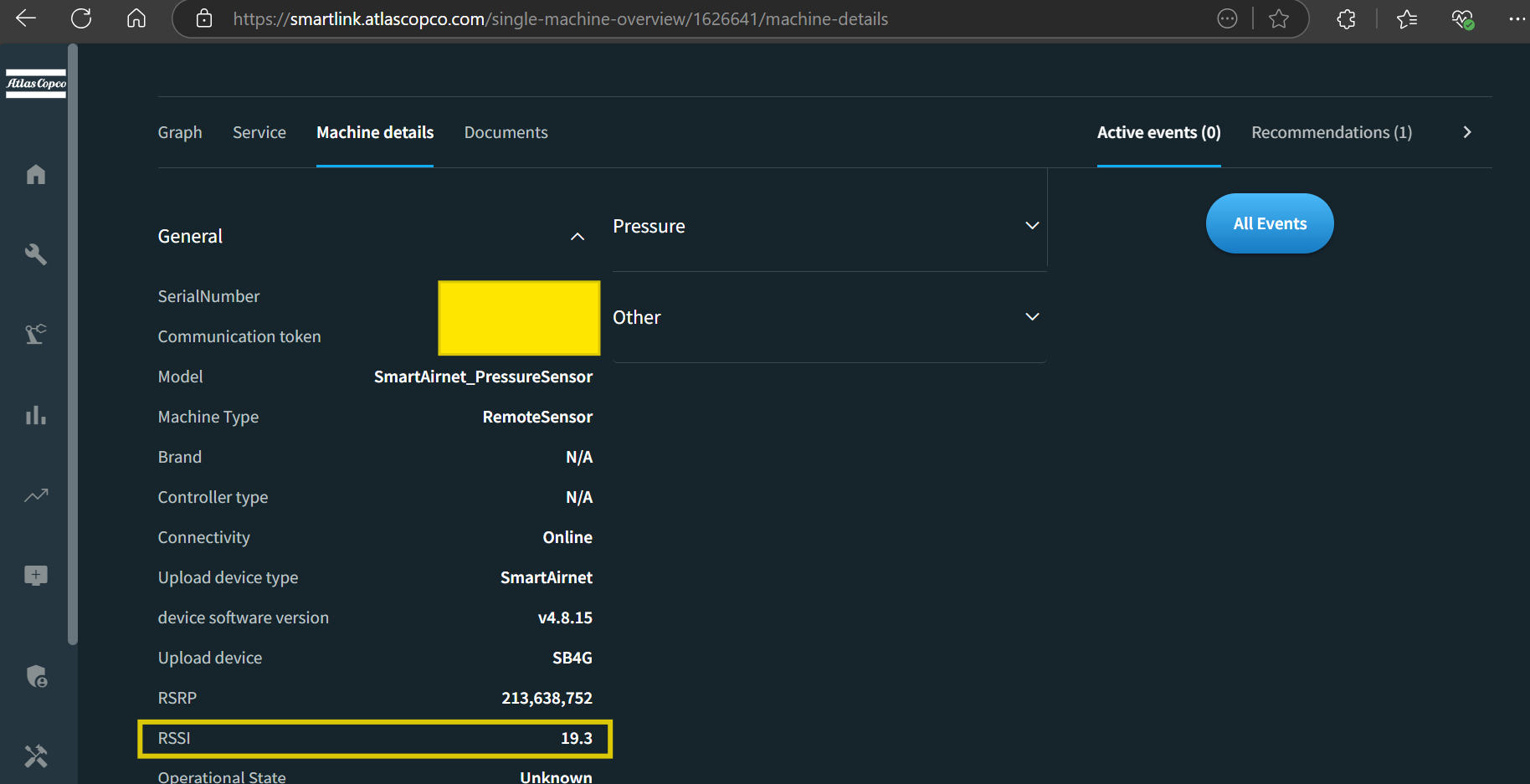Click the device software version label
Viewport: 1530px width, 784px height.
tap(244, 617)
